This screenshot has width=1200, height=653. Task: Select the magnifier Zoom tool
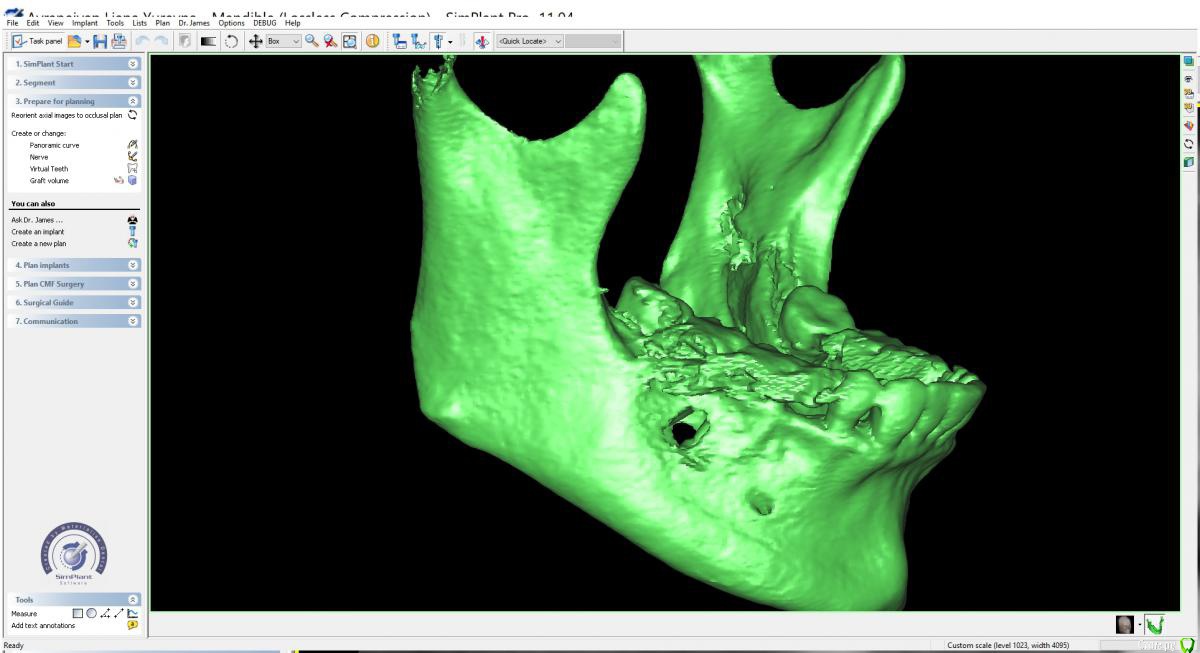311,41
